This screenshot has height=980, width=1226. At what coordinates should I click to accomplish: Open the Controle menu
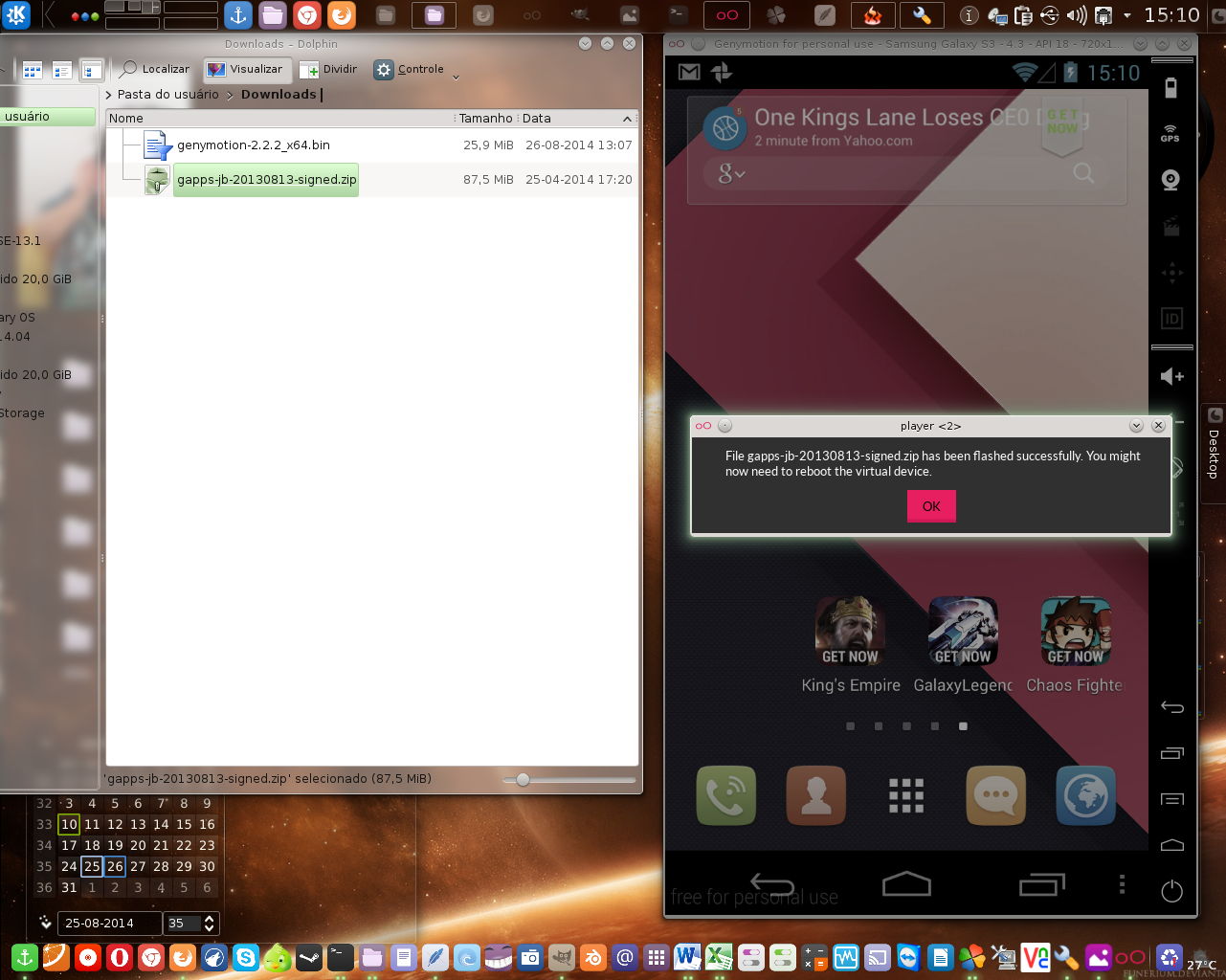410,69
